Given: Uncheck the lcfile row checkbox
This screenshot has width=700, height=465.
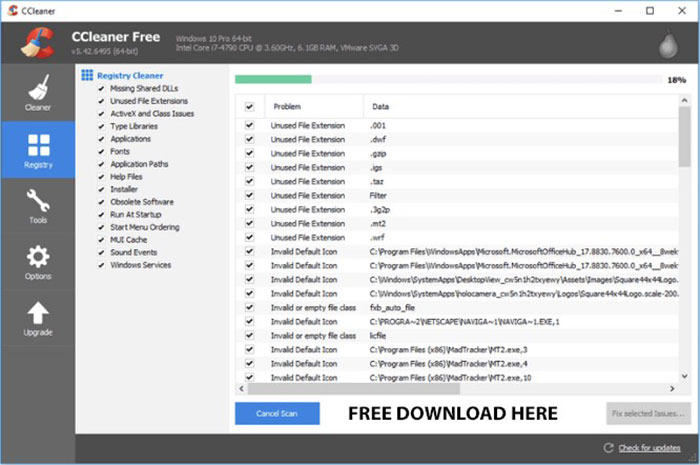Looking at the screenshot, I should coord(249,336).
